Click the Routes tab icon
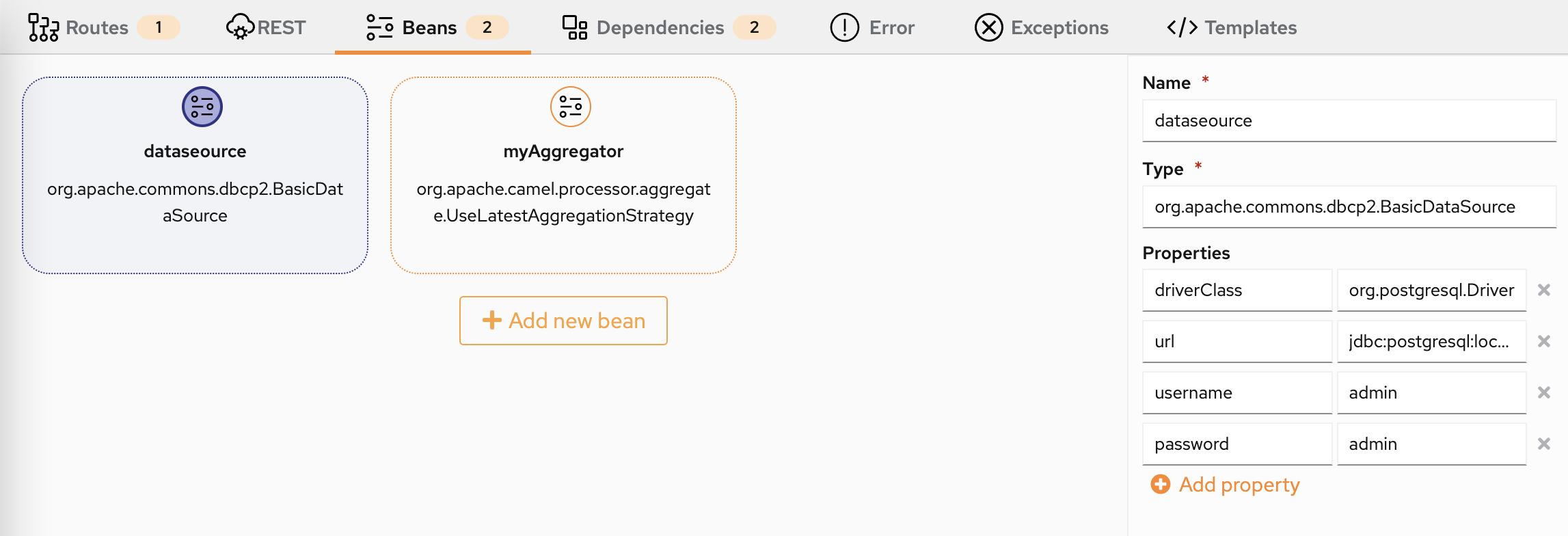1568x536 pixels. [x=43, y=28]
